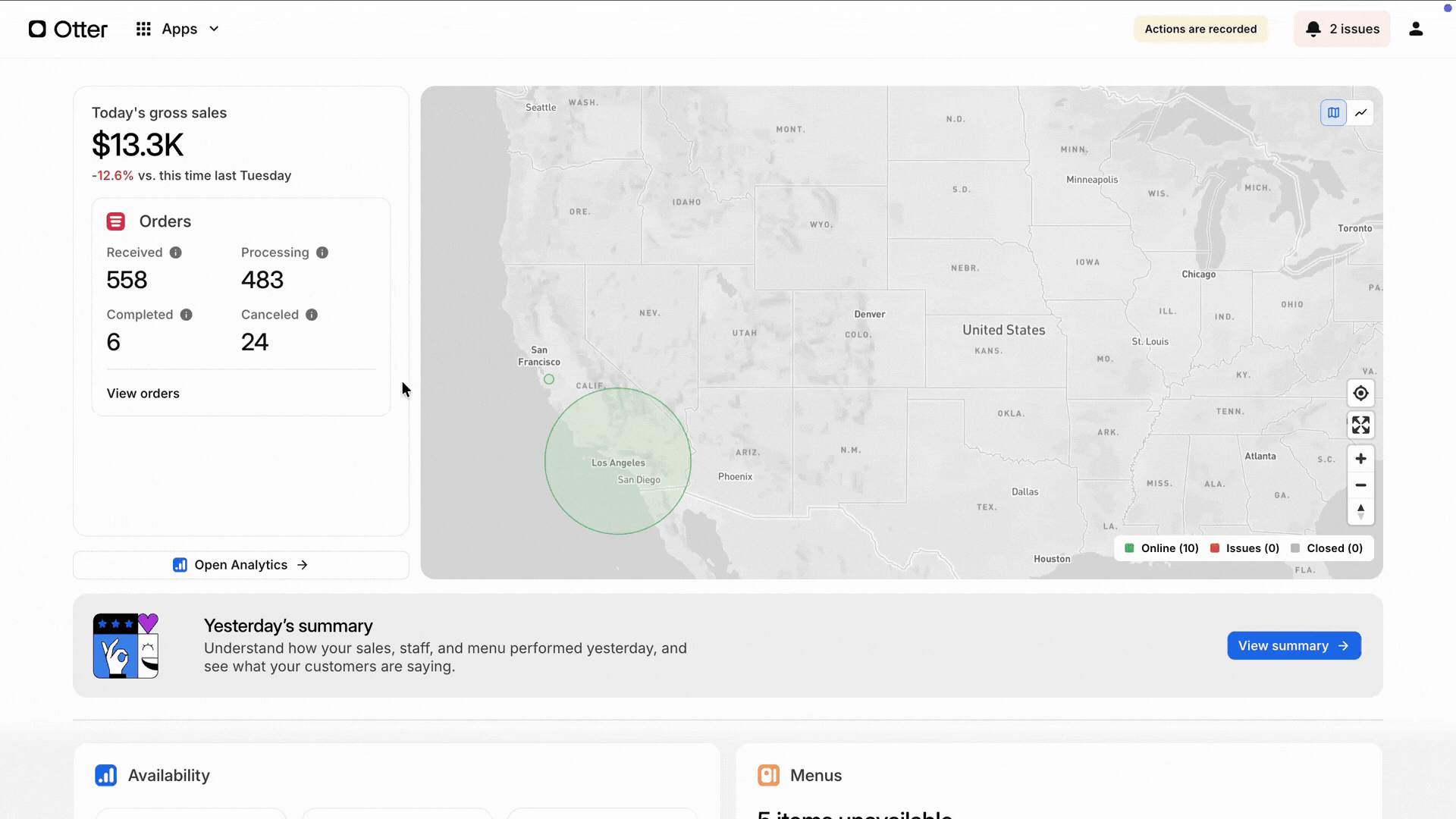Click the Otter logo home

coord(68,29)
